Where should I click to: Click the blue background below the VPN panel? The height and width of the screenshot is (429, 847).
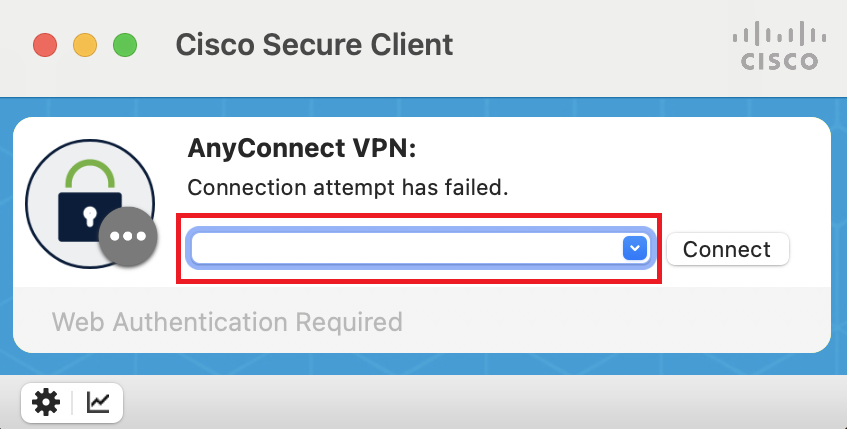click(x=500, y=363)
